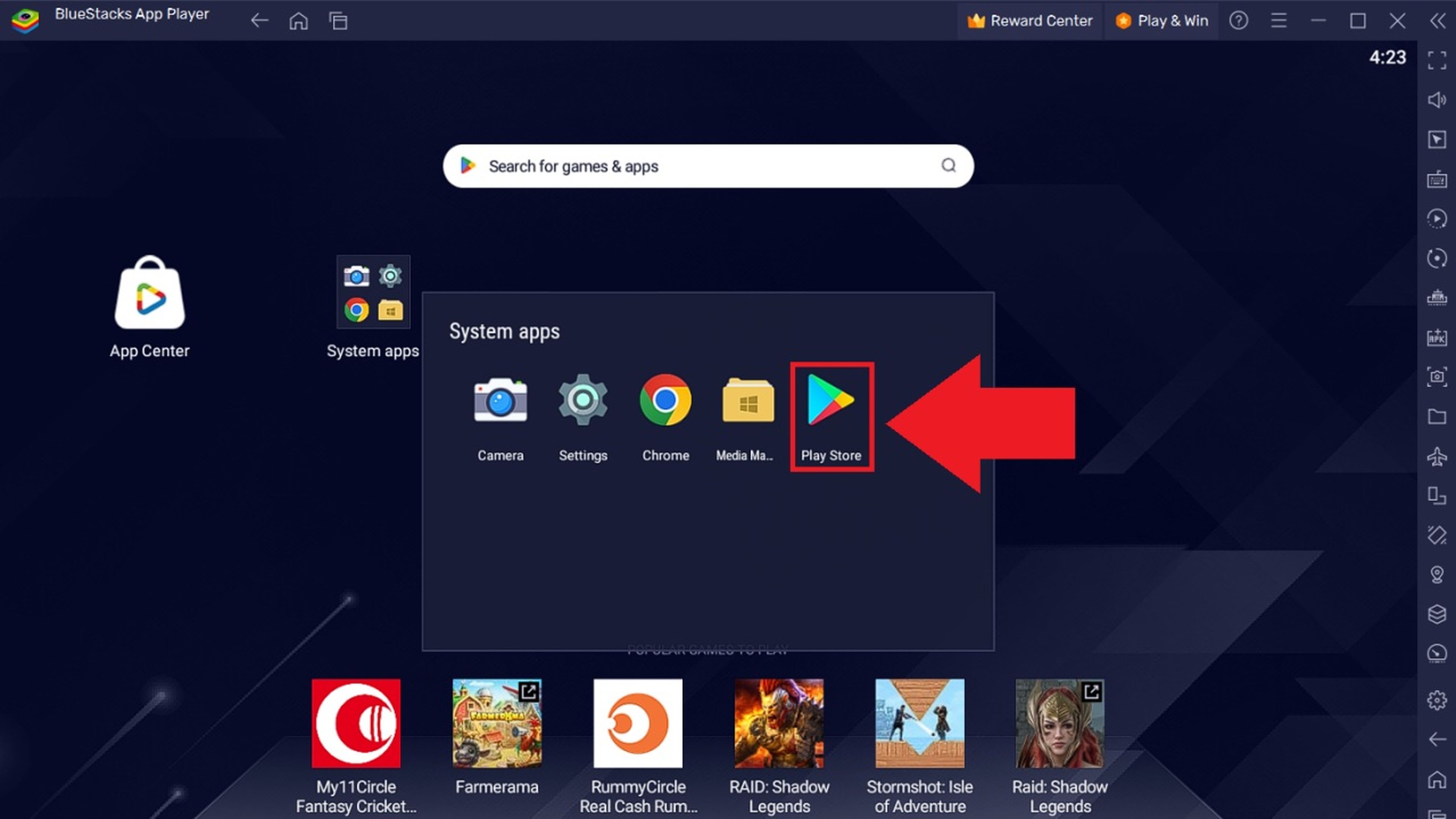Open BlueStacks settings gear in sidebar
This screenshot has height=819, width=1456.
tap(1437, 700)
